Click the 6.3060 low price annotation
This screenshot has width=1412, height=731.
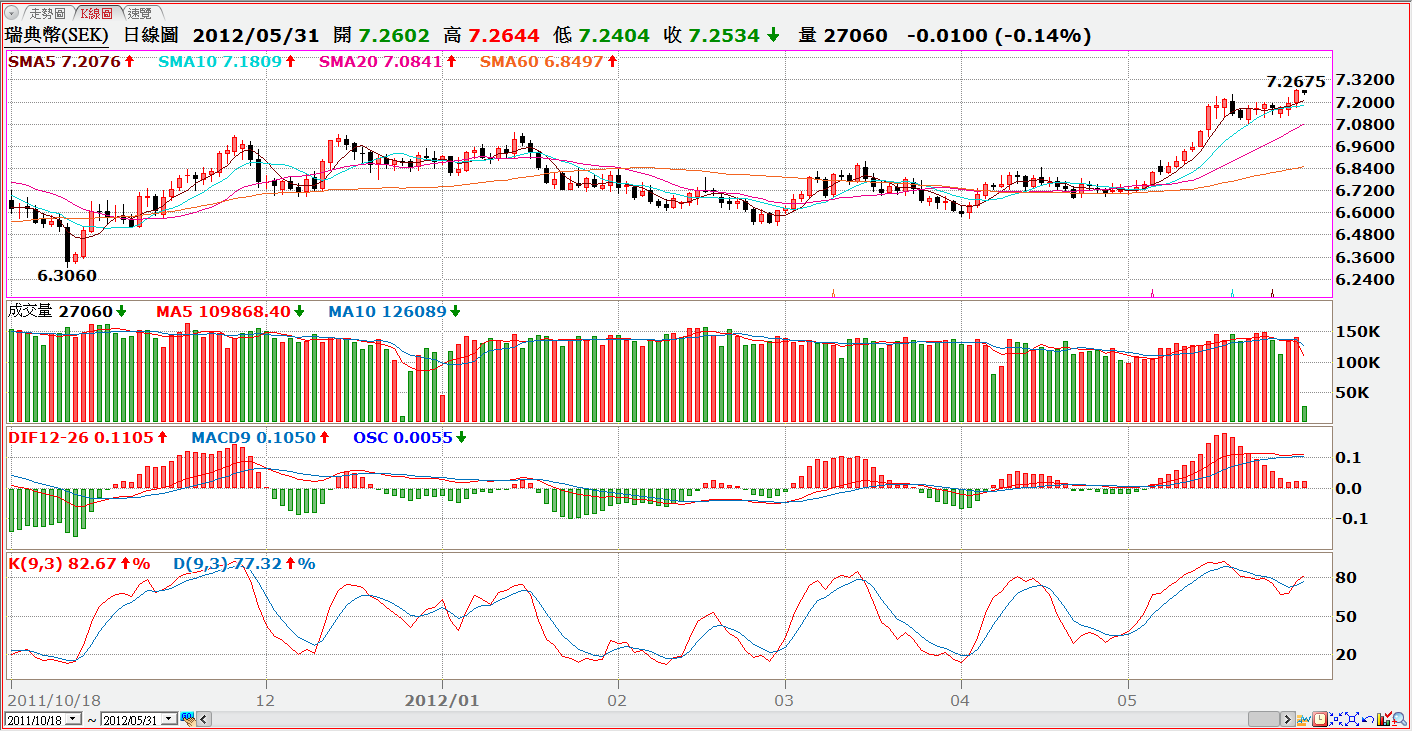click(67, 275)
